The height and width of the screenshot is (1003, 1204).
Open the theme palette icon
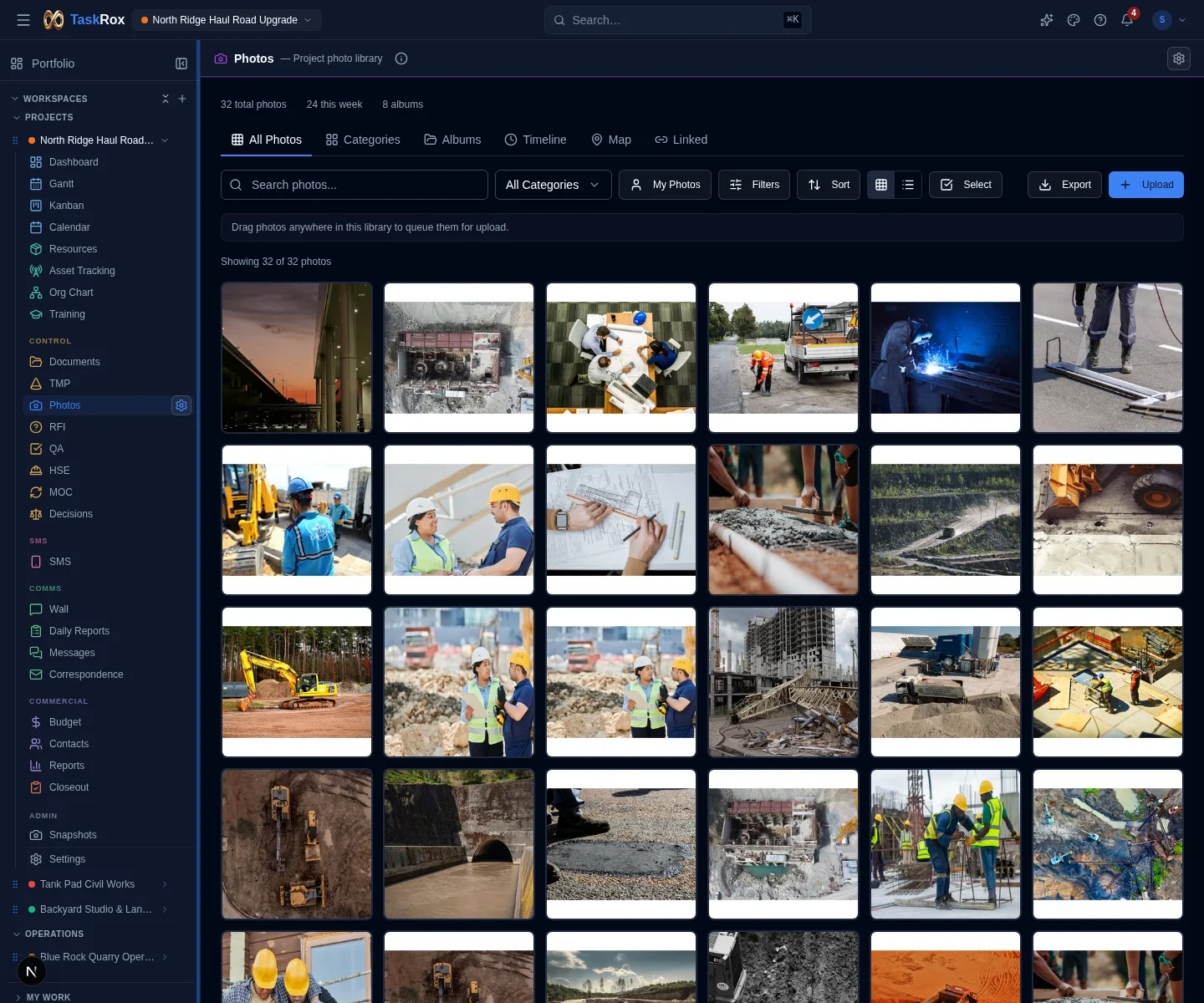(1074, 20)
